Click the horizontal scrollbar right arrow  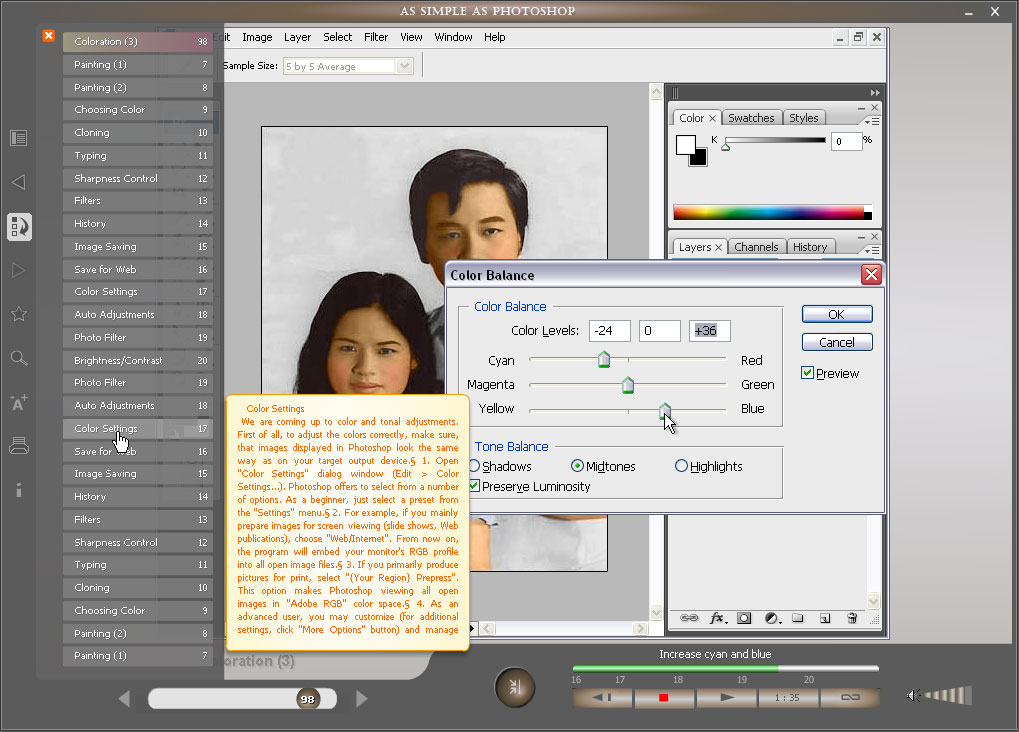641,629
